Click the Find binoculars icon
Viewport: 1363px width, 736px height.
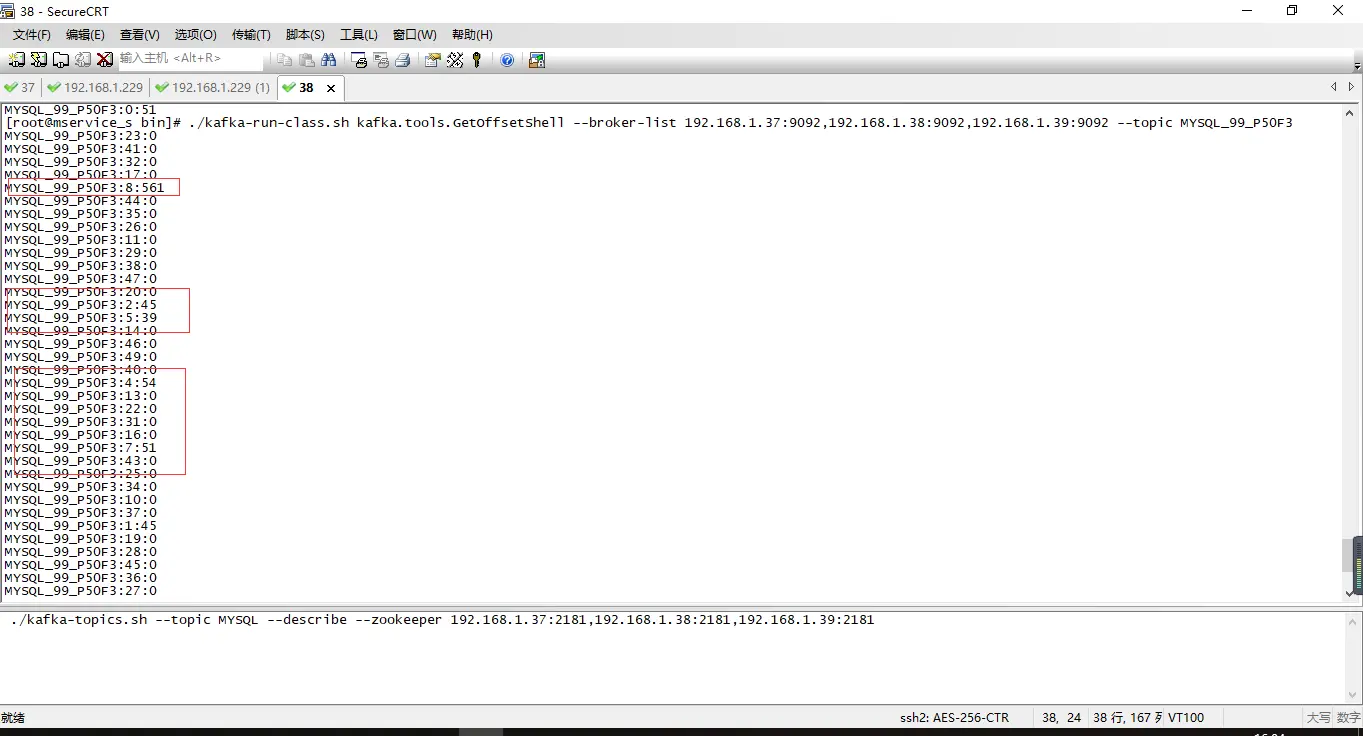(328, 60)
